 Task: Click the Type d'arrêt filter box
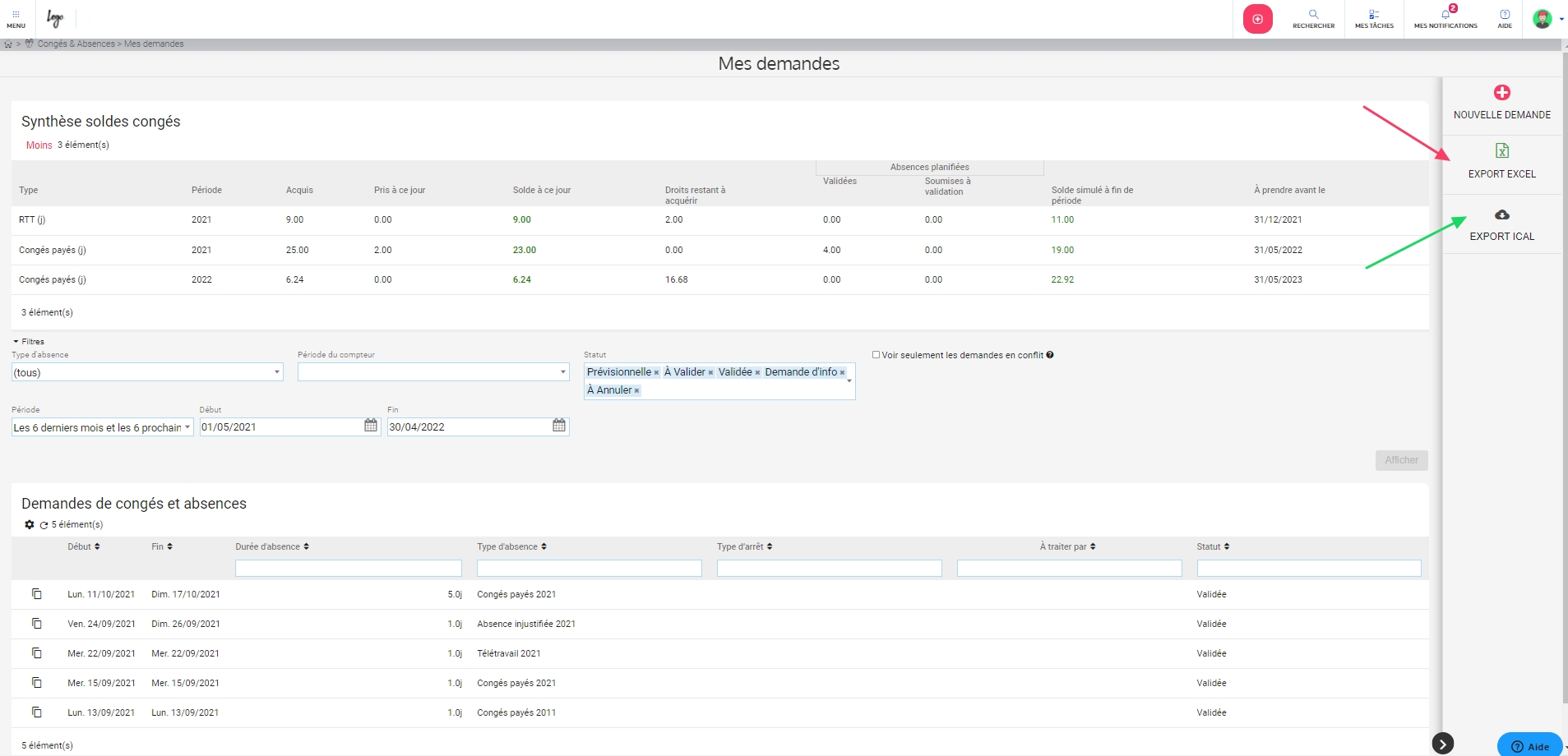click(x=830, y=568)
